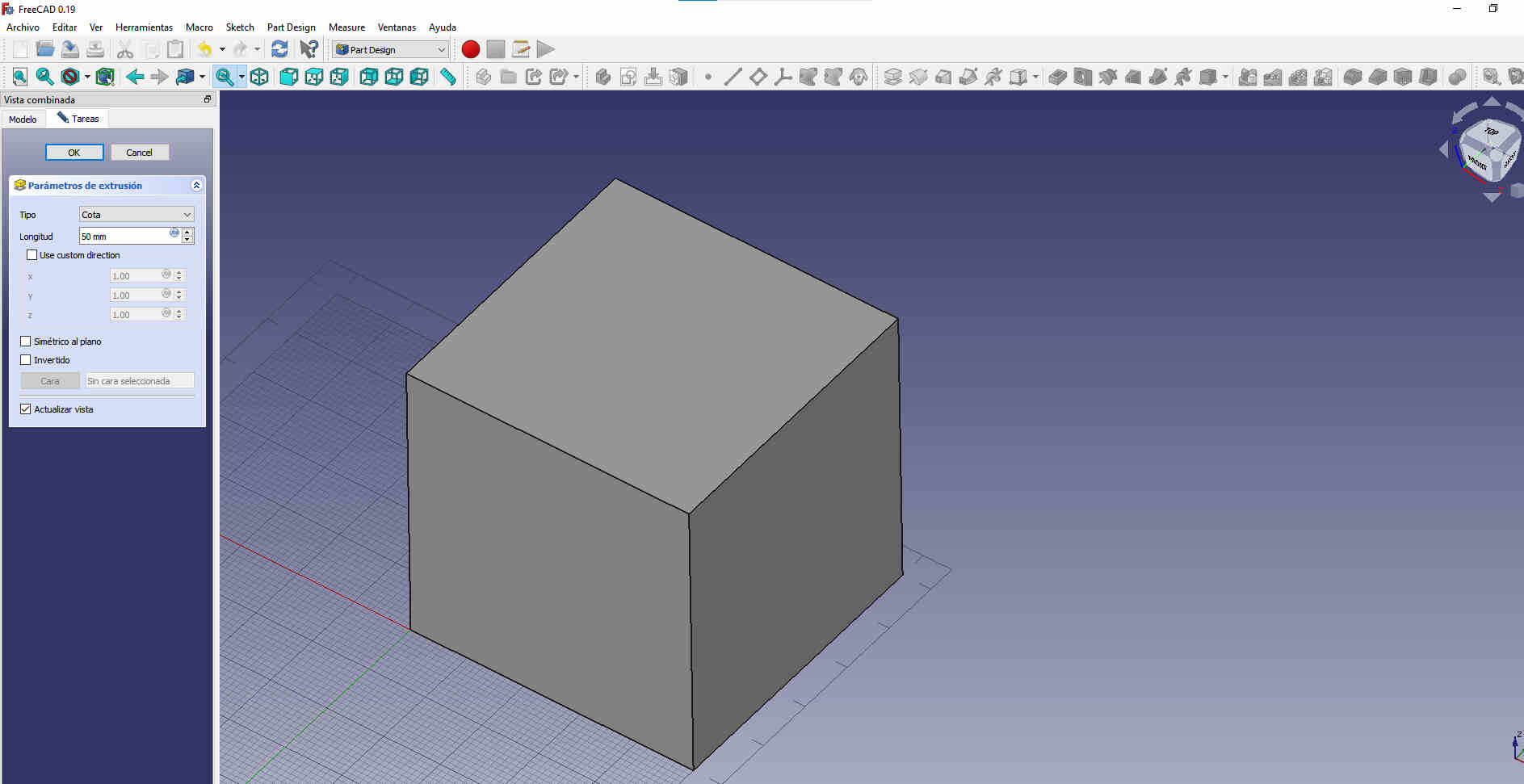Switch to Bottom view cube icon
This screenshot has height=784, width=1524.
coord(394,77)
